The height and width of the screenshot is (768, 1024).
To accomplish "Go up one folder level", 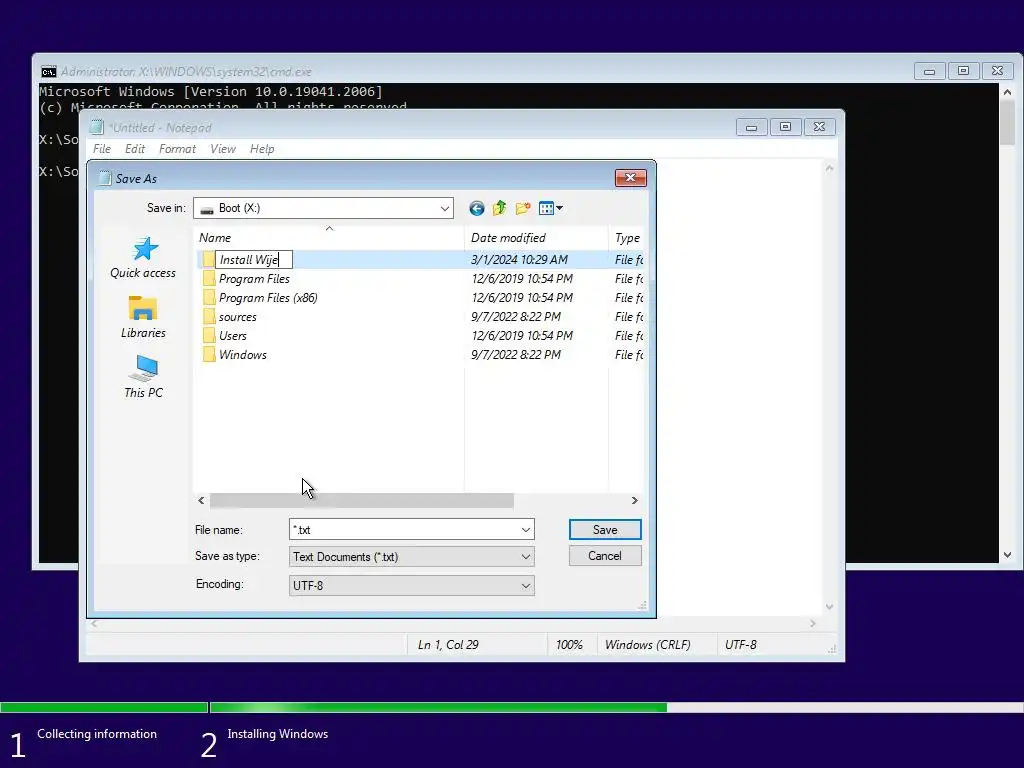I will click(x=500, y=208).
